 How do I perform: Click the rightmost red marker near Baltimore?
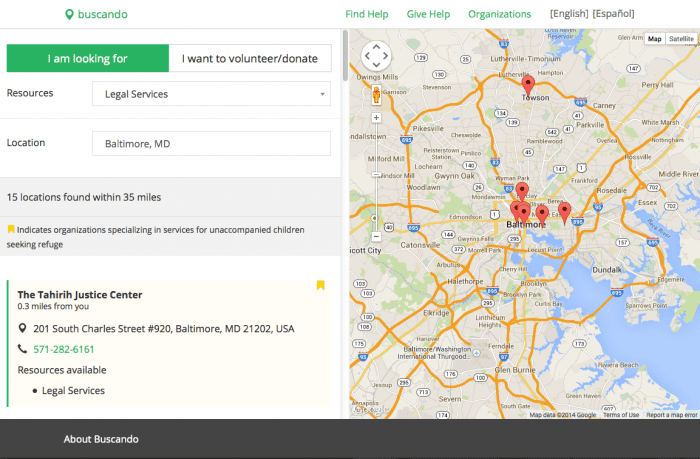click(564, 211)
